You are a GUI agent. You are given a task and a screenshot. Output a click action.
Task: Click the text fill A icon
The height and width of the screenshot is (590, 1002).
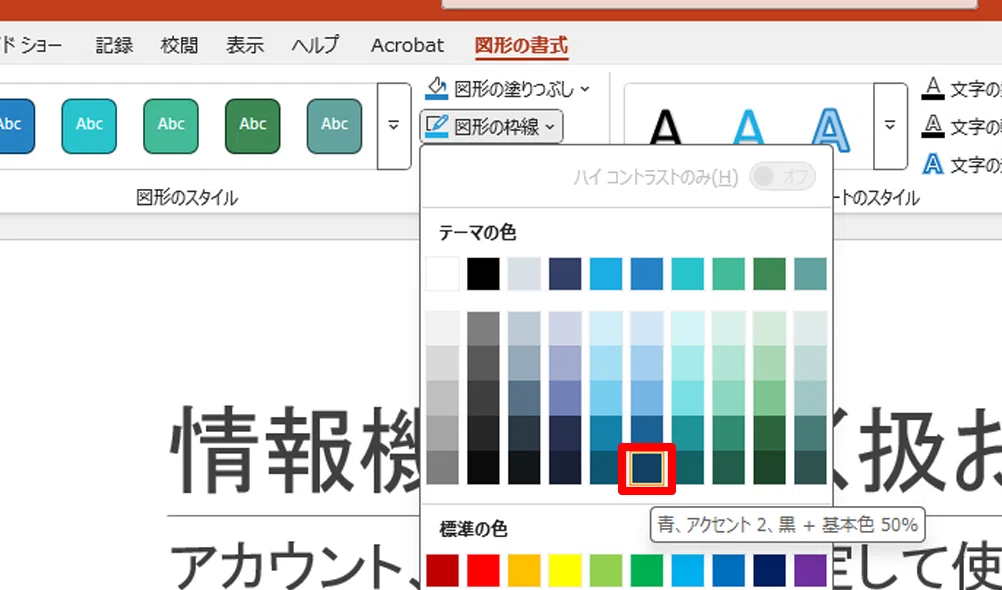pyautogui.click(x=933, y=88)
